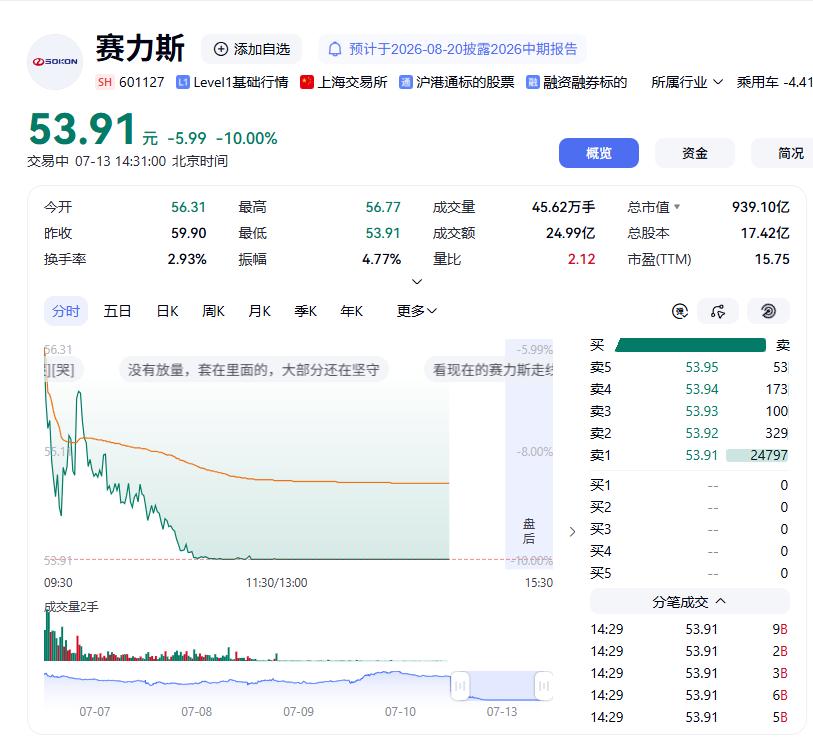The image size is (813, 746).
Task: Click the 成交量2手 volume chart label
Action: tap(71, 607)
